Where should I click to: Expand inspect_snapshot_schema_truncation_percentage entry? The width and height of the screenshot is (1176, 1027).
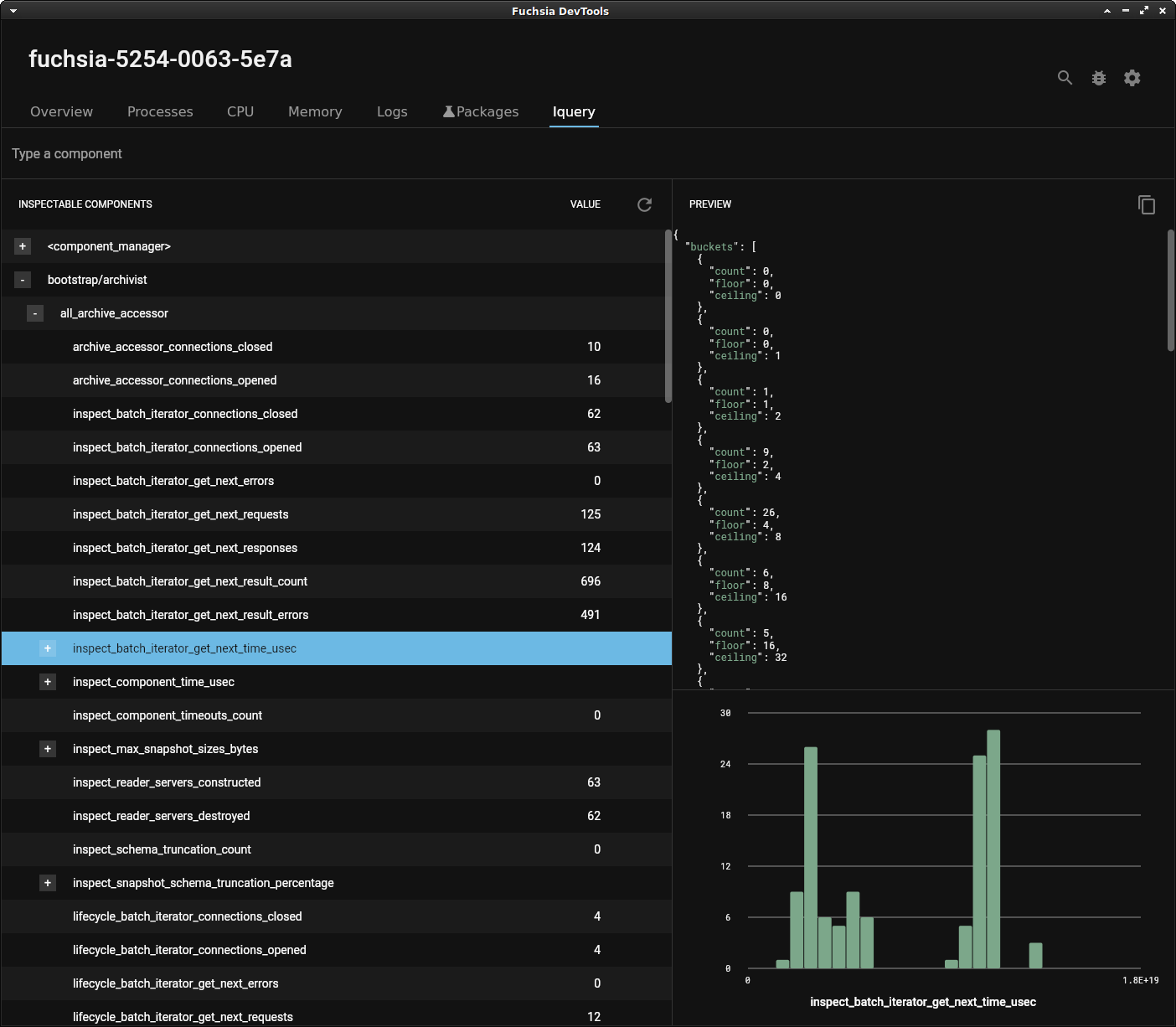pyautogui.click(x=48, y=883)
